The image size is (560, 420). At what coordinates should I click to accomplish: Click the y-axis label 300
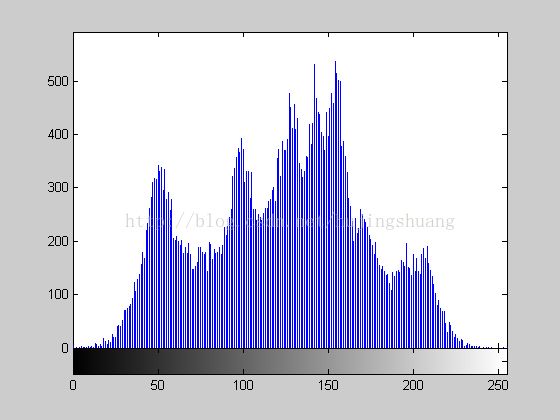[58, 188]
